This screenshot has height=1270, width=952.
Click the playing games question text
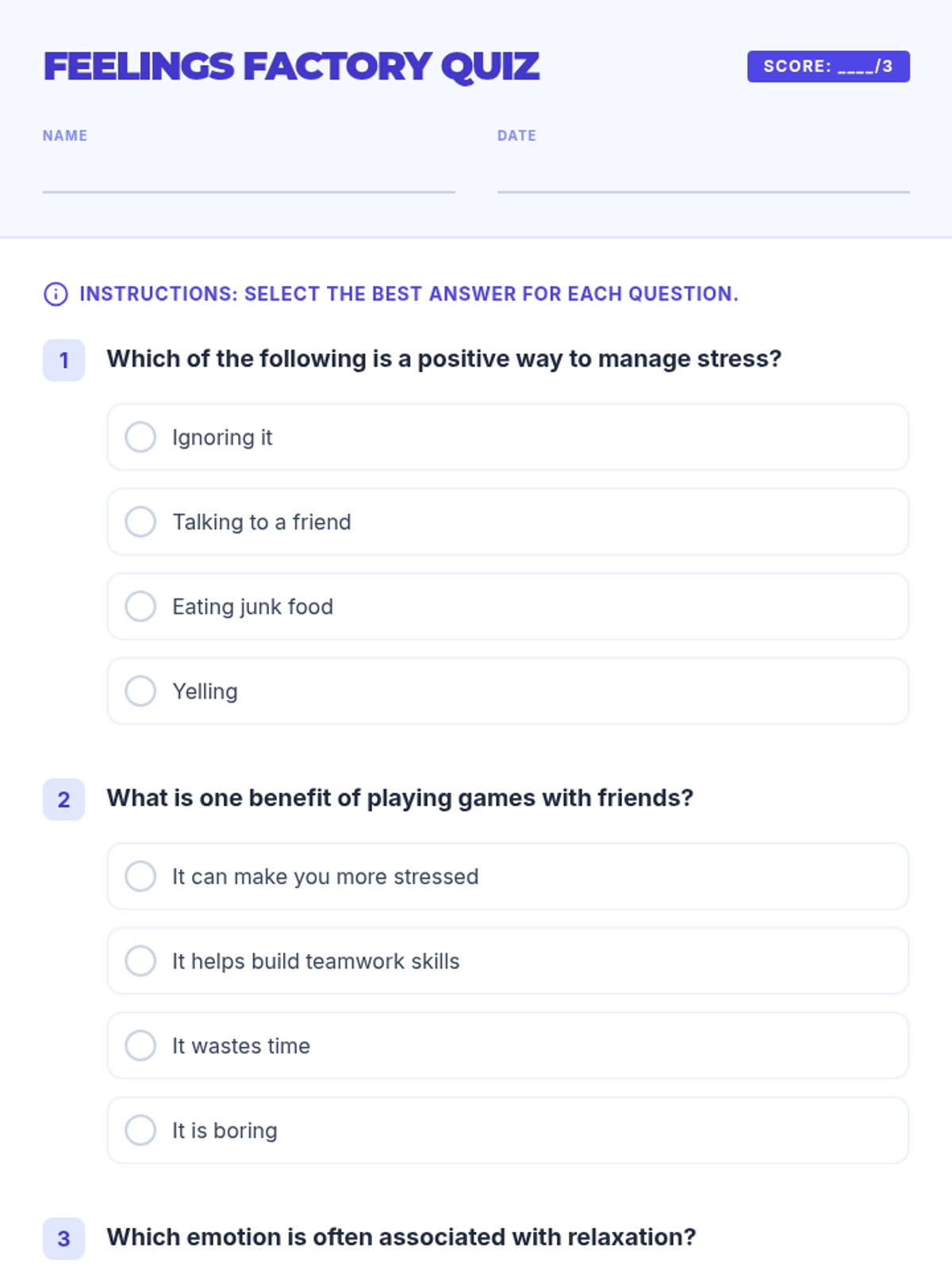point(400,798)
